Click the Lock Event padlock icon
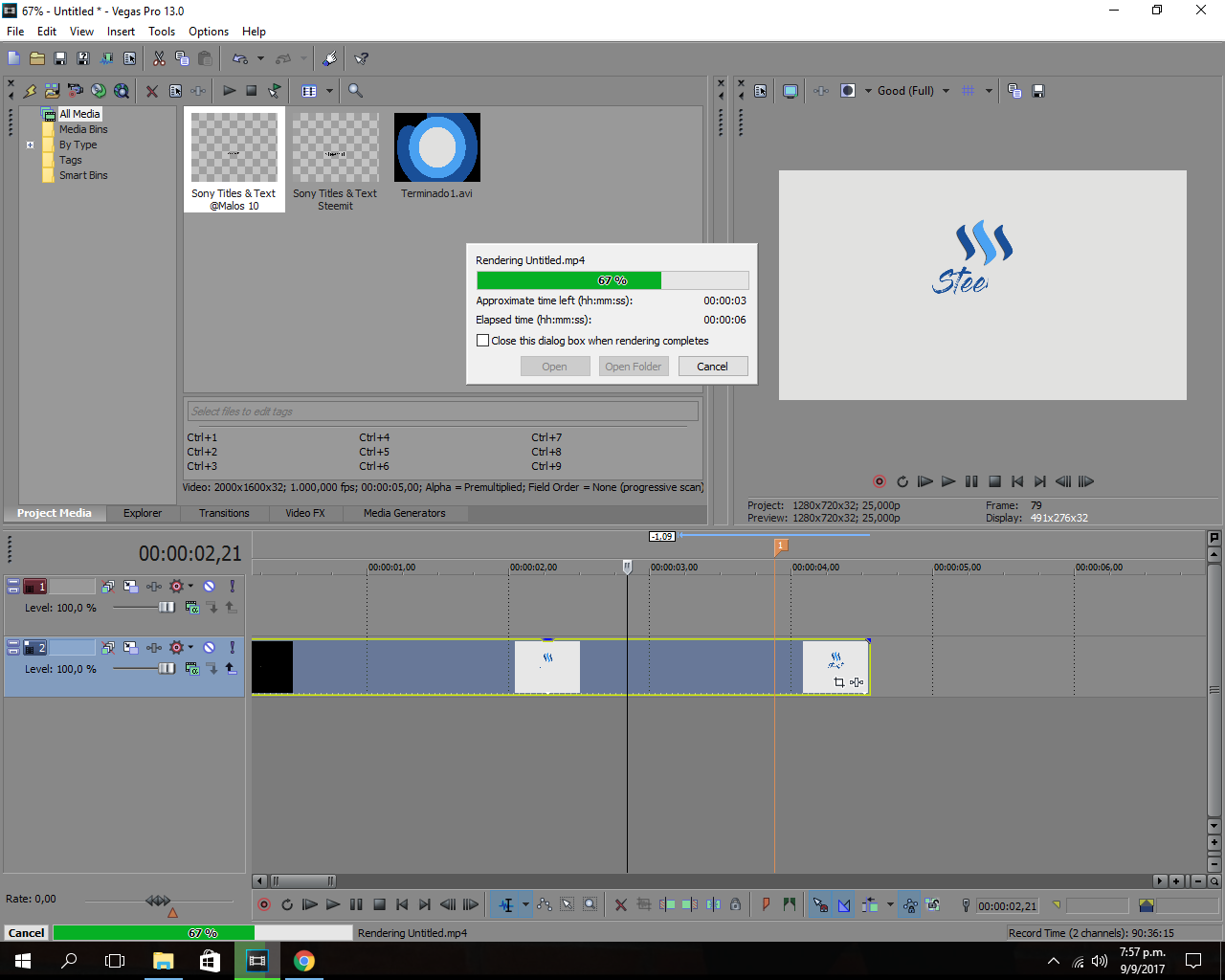1225x980 pixels. pyautogui.click(x=735, y=904)
